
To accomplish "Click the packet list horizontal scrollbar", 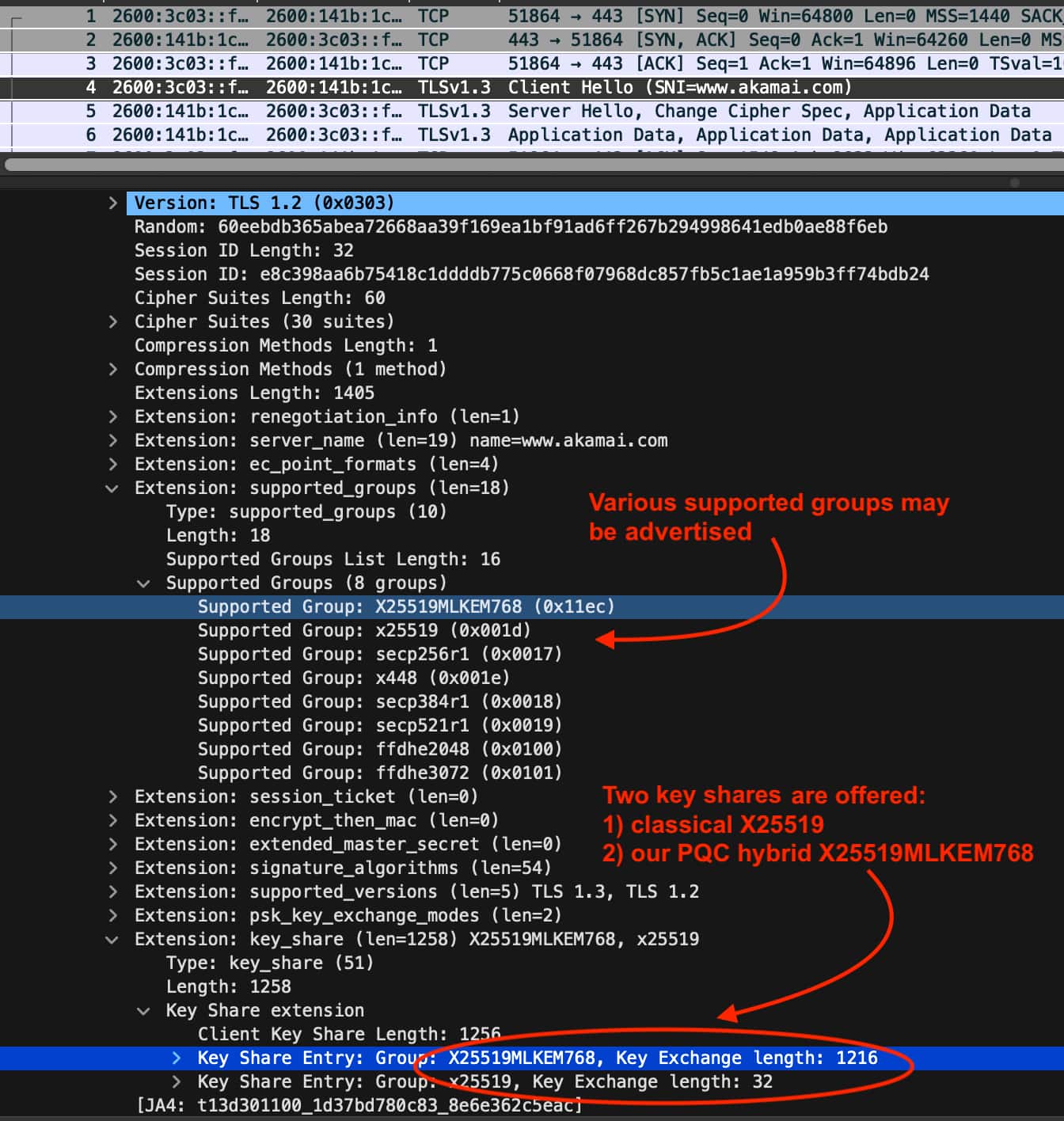I will click(x=507, y=165).
